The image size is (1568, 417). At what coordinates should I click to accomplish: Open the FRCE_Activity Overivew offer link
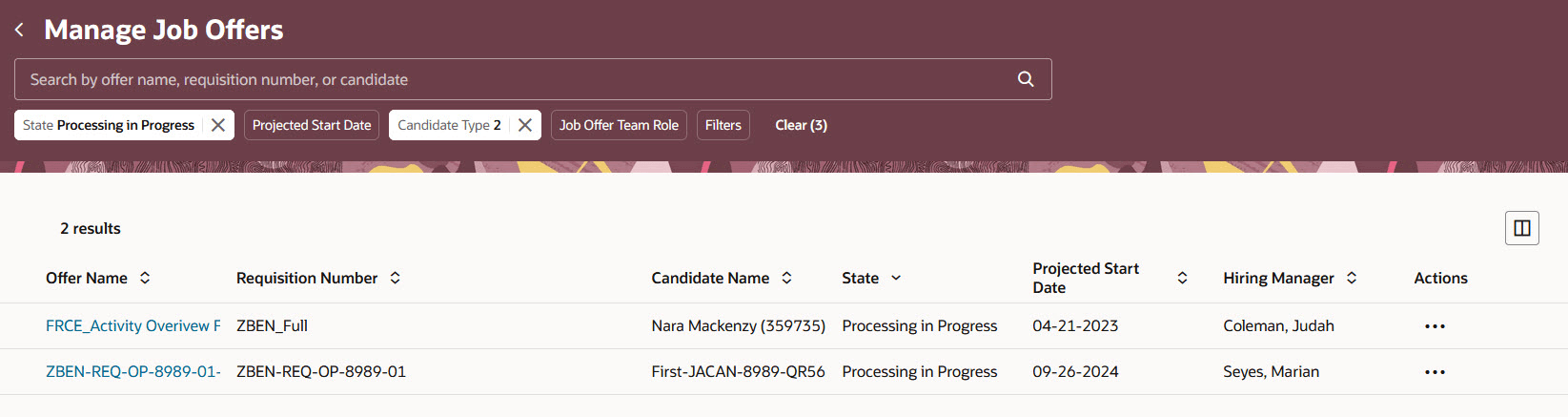click(132, 326)
